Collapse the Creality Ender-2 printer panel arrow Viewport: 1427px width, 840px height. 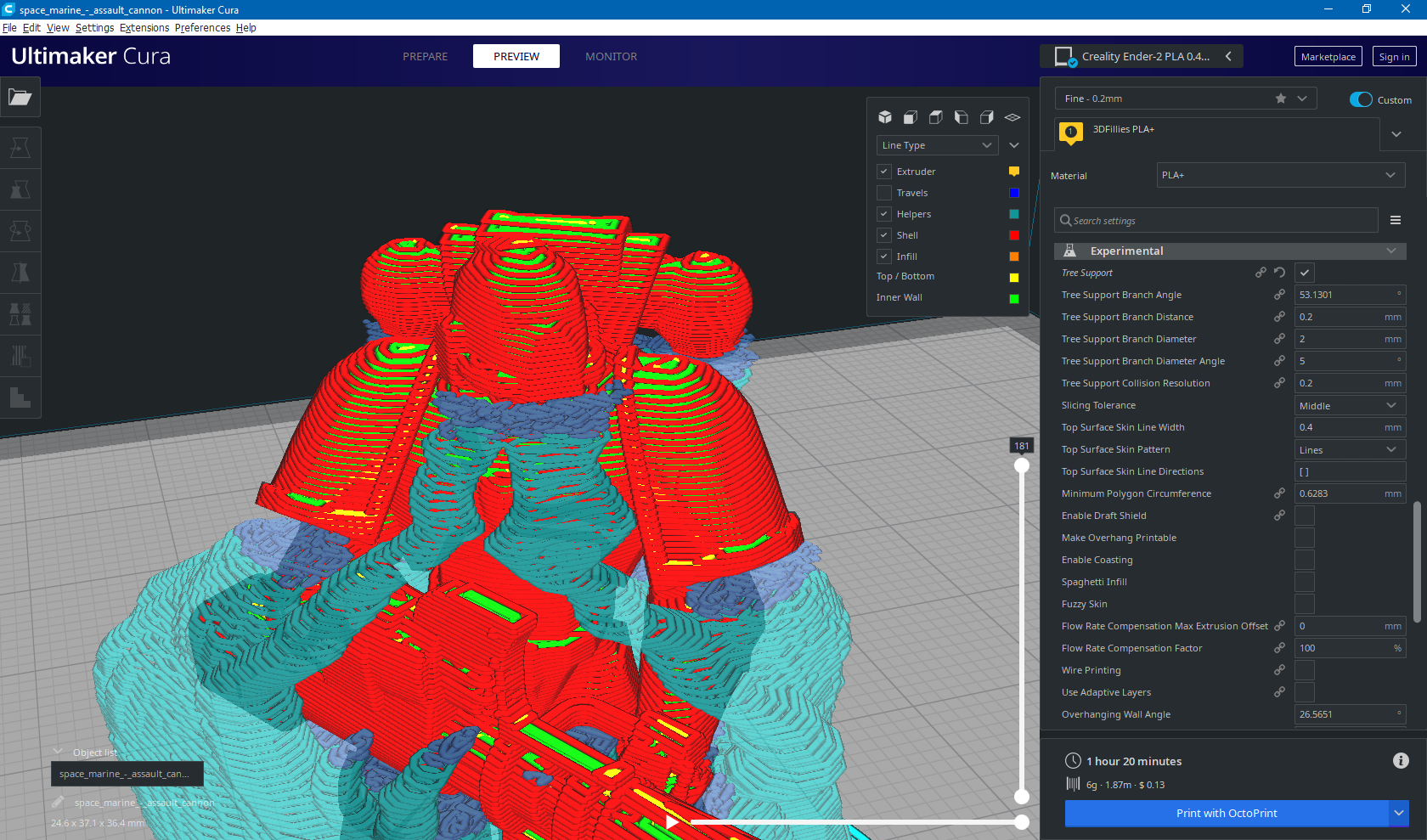(x=1229, y=57)
